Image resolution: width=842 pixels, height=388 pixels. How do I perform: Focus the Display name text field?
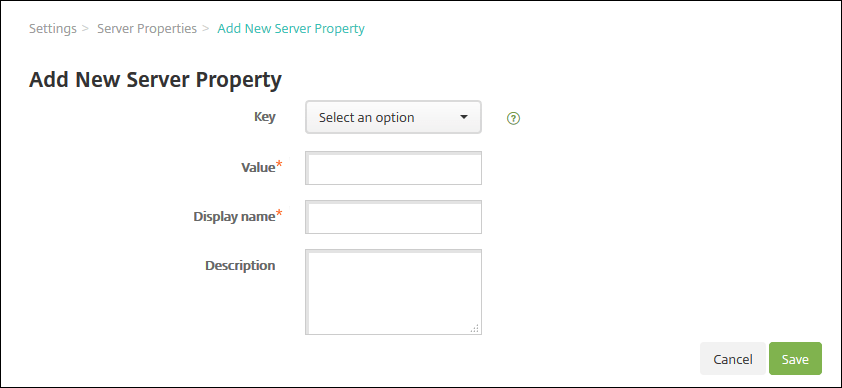393,217
